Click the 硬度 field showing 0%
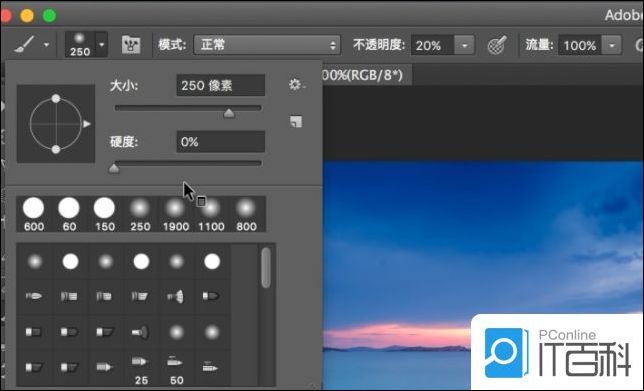The width and height of the screenshot is (644, 391). tap(221, 142)
